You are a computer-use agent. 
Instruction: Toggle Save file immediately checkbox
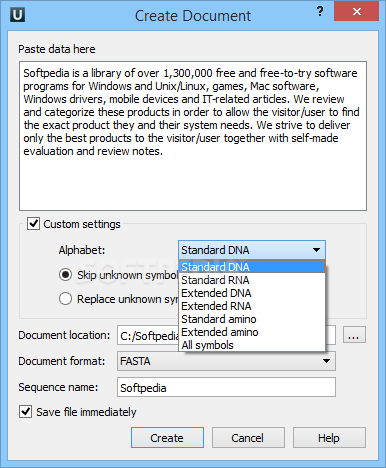click(x=26, y=412)
